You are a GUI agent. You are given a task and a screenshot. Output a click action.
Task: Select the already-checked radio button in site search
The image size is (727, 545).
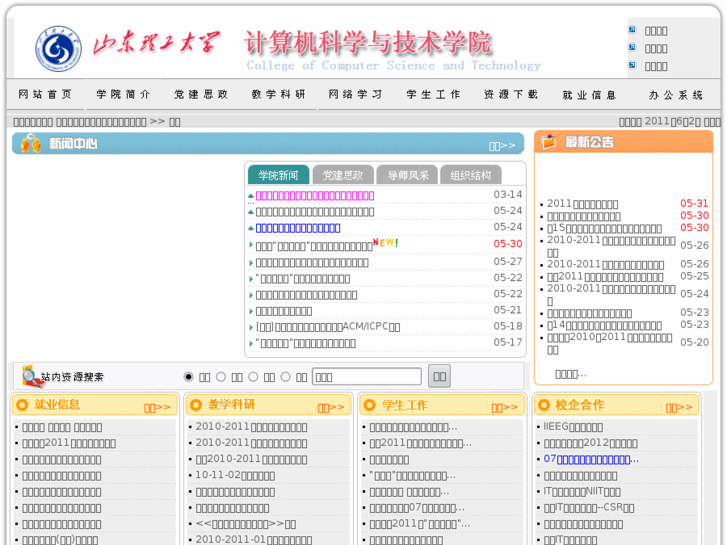pos(188,377)
